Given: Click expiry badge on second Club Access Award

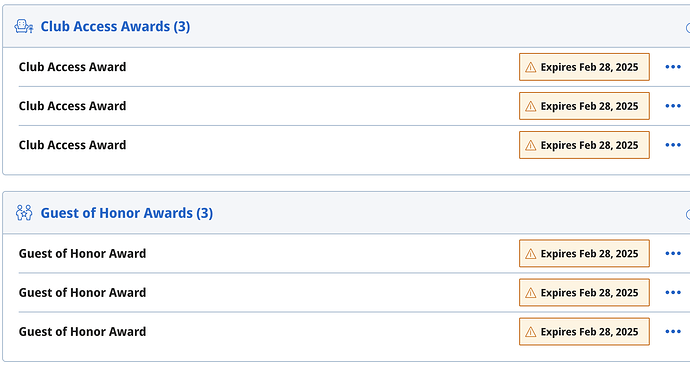Looking at the screenshot, I should [584, 106].
